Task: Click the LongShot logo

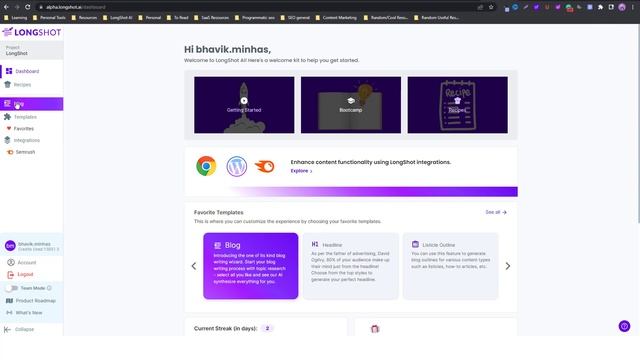Action: point(31,32)
